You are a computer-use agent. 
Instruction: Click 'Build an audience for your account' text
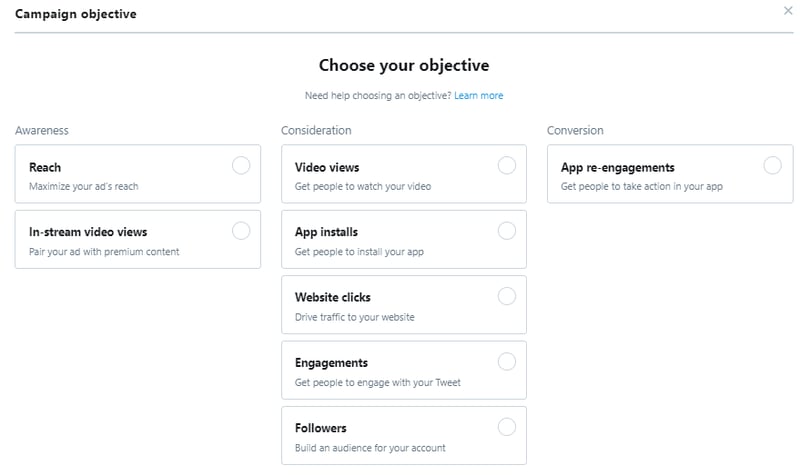[x=370, y=448]
